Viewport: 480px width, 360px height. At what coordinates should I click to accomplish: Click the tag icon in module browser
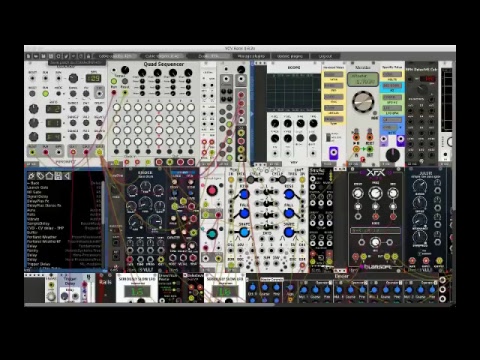pyautogui.click(x=40, y=176)
